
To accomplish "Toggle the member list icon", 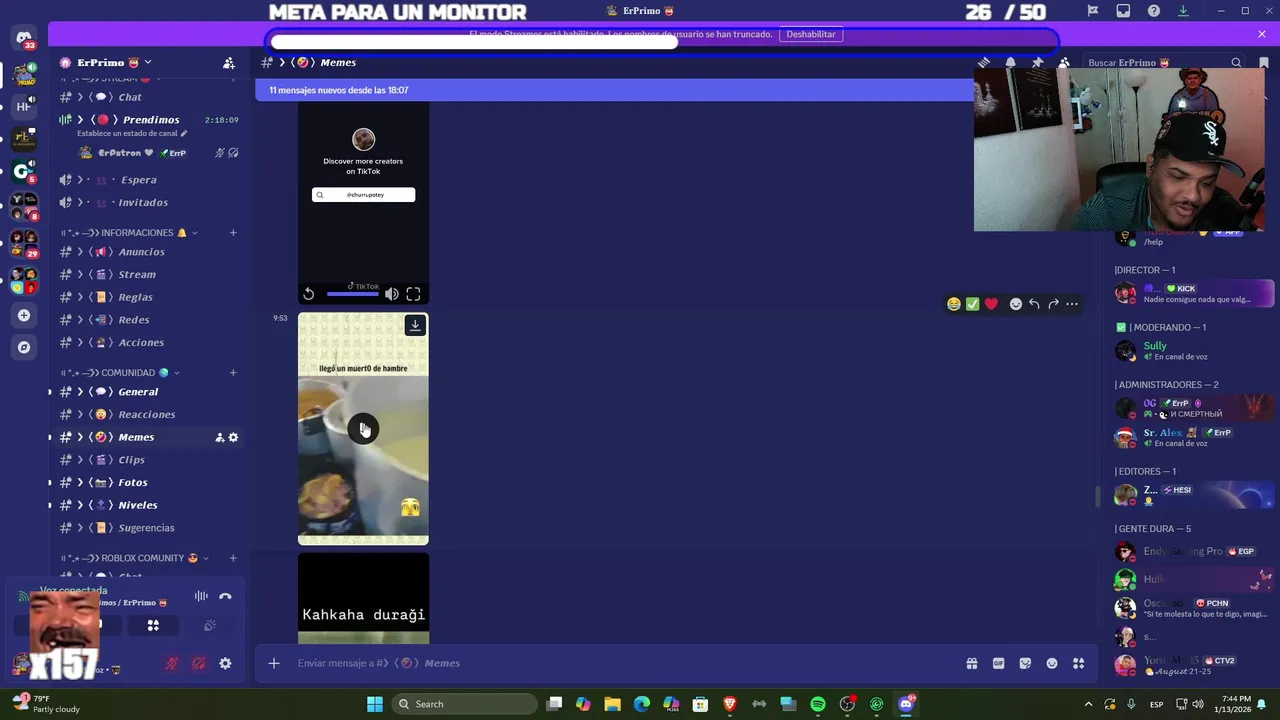I will [1064, 62].
